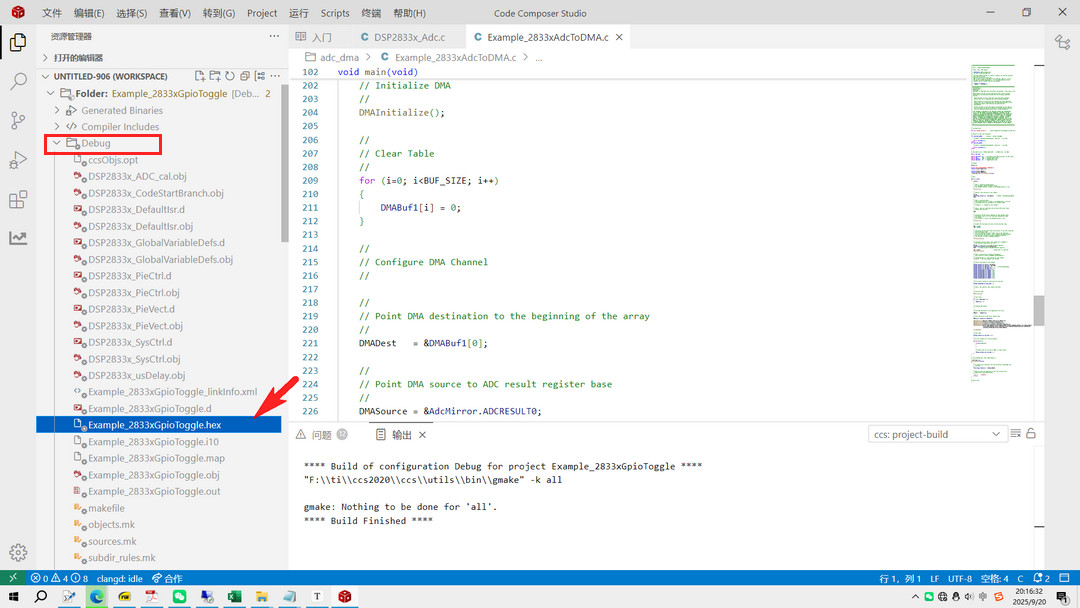Open the 运行 menu

coord(299,13)
